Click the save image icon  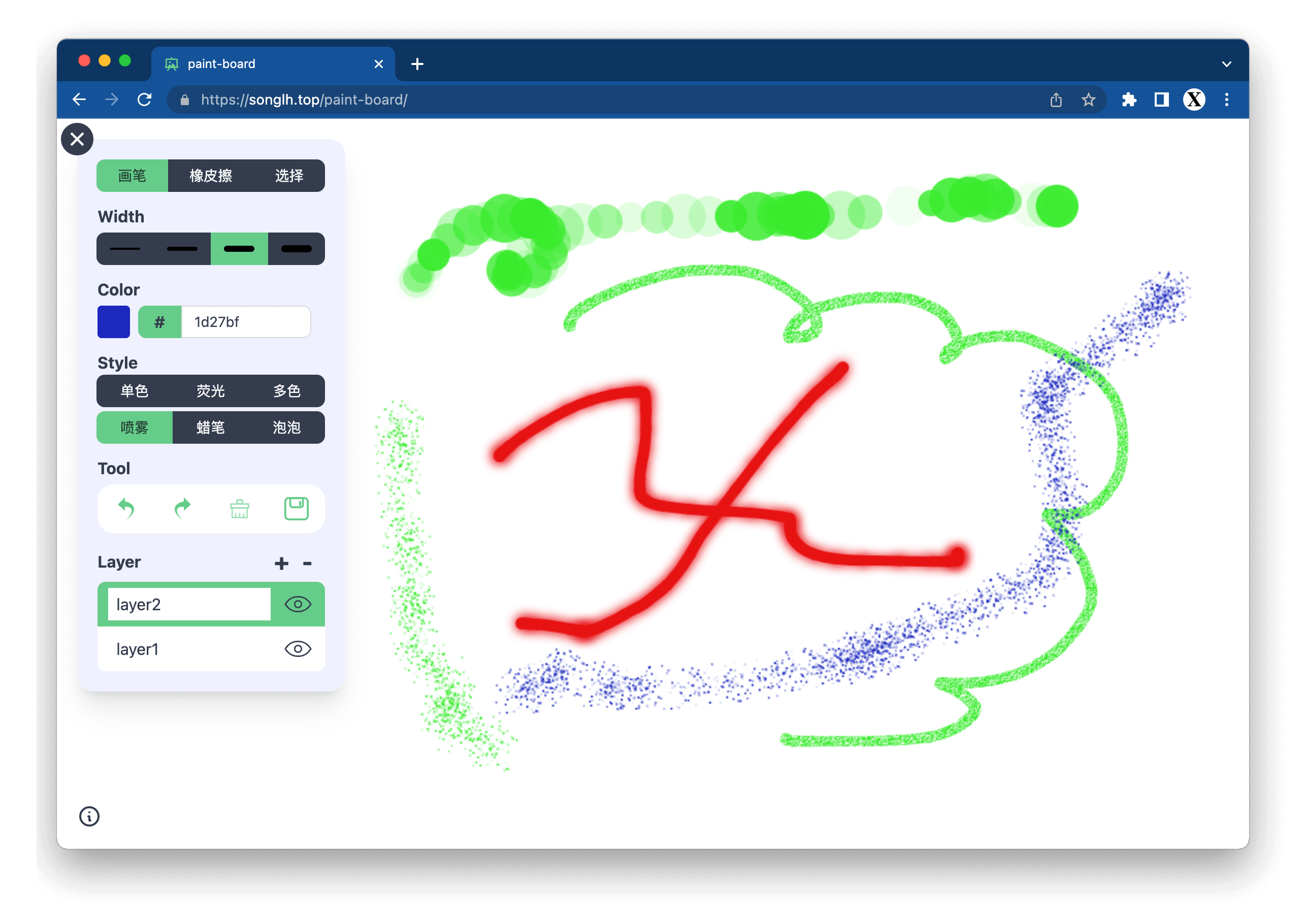(x=296, y=508)
